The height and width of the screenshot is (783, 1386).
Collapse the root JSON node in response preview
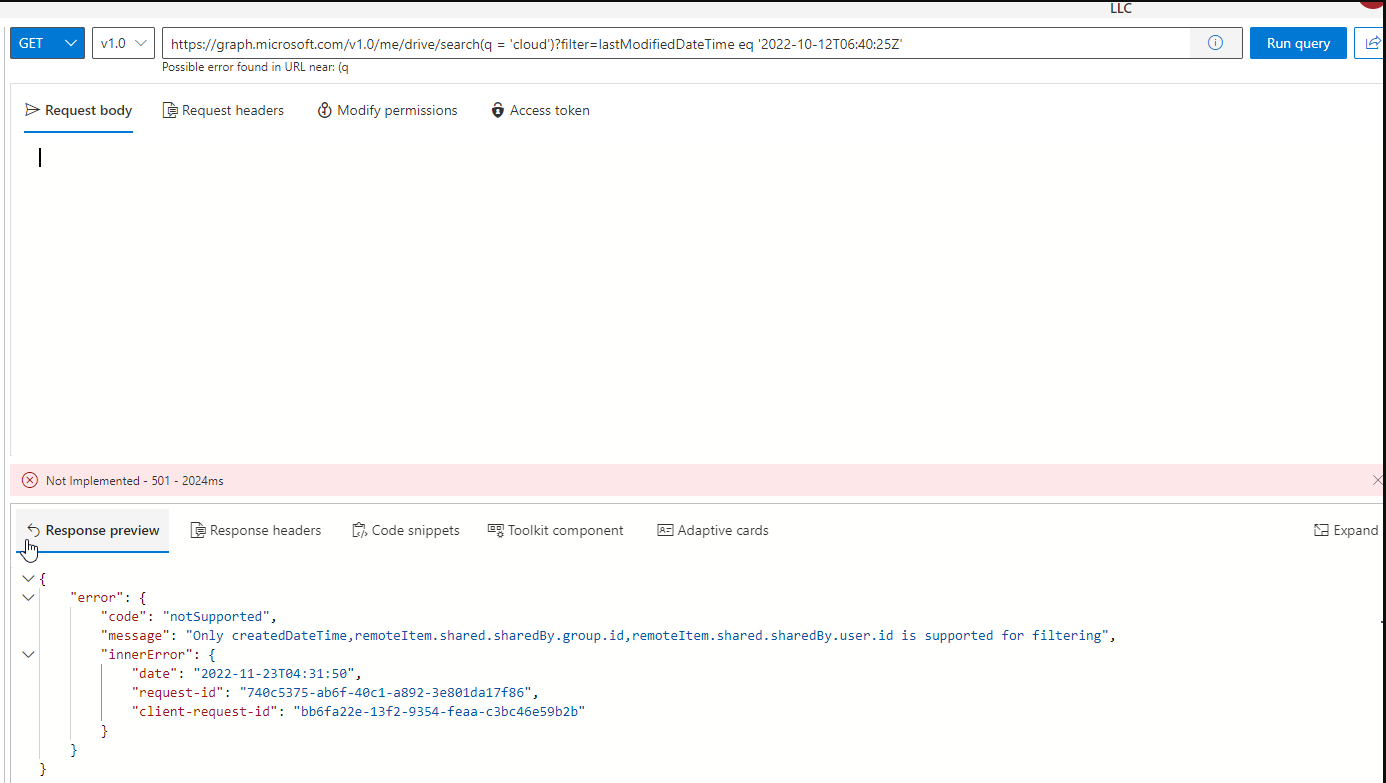[28, 578]
